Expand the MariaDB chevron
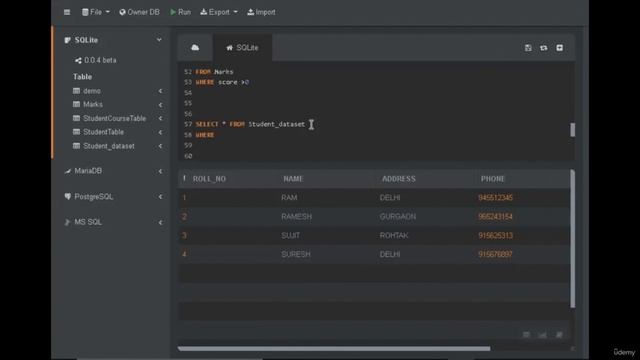640x360 pixels. (x=160, y=171)
